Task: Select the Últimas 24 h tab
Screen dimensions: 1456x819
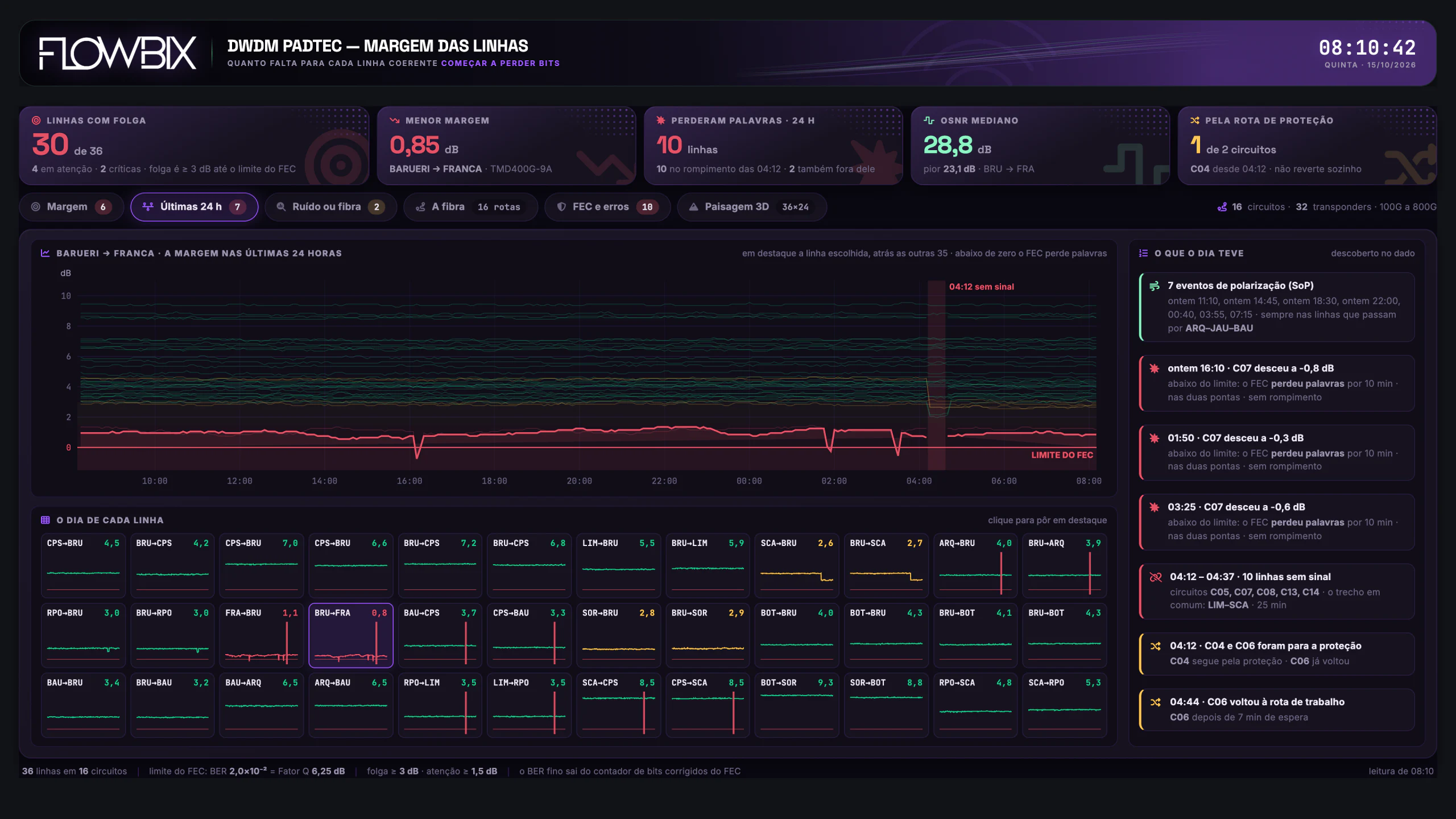Action: 194,207
